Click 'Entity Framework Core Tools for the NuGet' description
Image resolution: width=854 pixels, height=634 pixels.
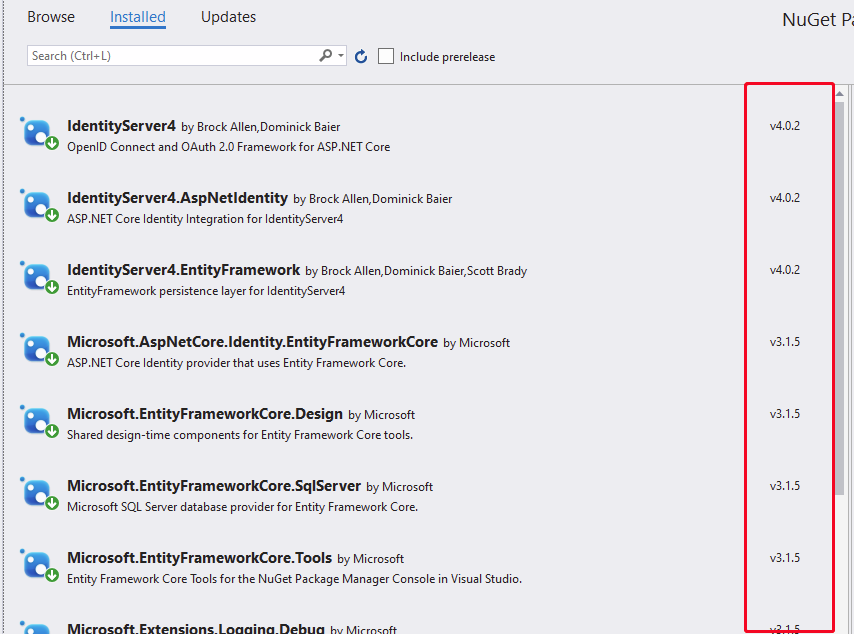pyautogui.click(x=294, y=579)
